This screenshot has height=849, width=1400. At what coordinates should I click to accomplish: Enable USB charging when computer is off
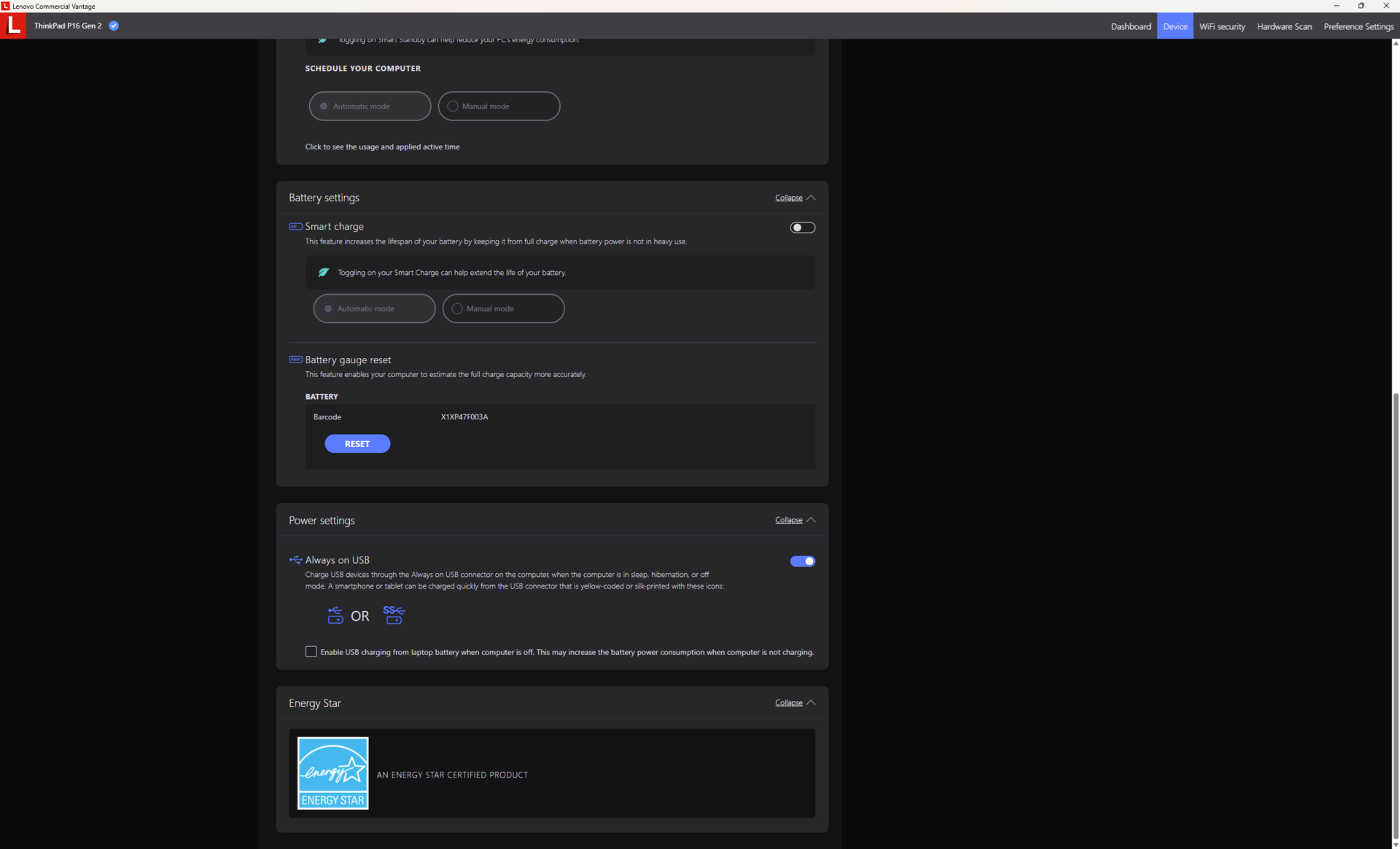[311, 652]
